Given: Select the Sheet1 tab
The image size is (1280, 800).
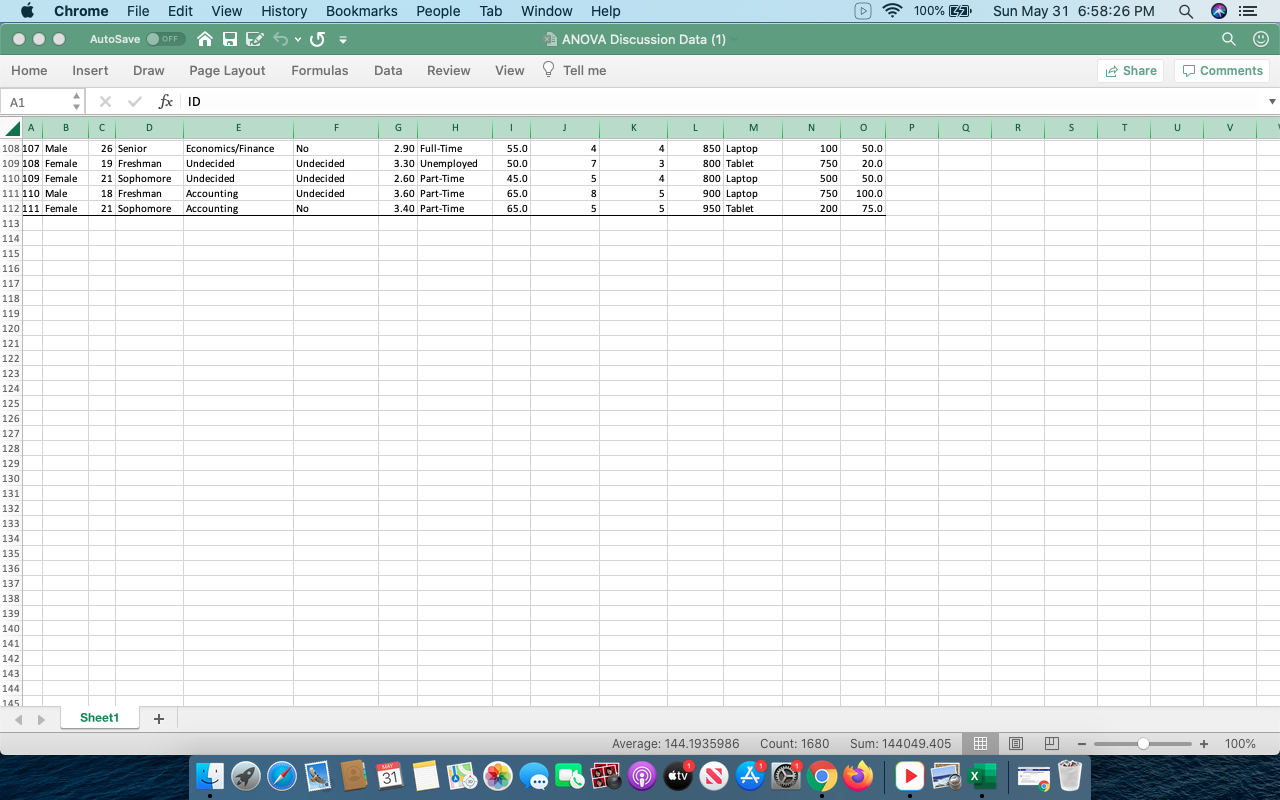Looking at the screenshot, I should tap(99, 718).
